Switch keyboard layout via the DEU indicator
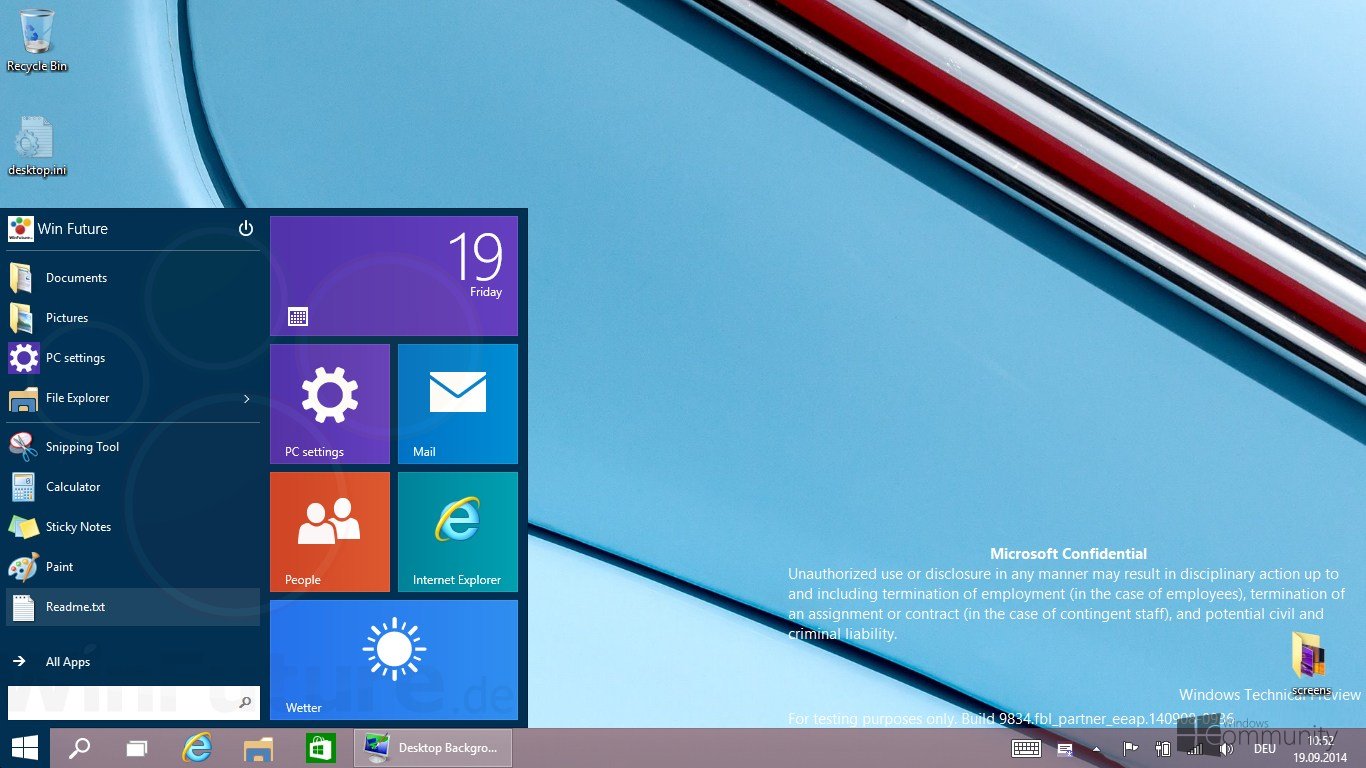Viewport: 1366px width, 768px height. (1264, 748)
